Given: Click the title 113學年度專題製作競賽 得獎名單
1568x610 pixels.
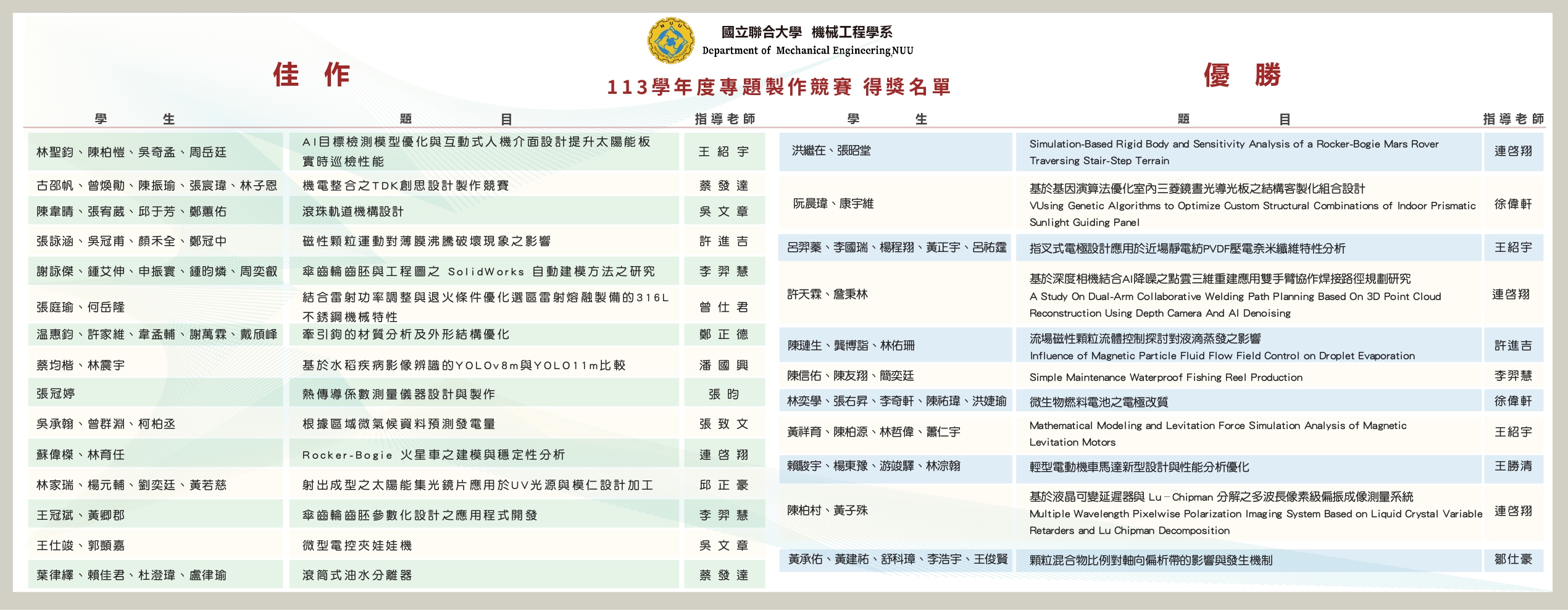Looking at the screenshot, I should [779, 87].
